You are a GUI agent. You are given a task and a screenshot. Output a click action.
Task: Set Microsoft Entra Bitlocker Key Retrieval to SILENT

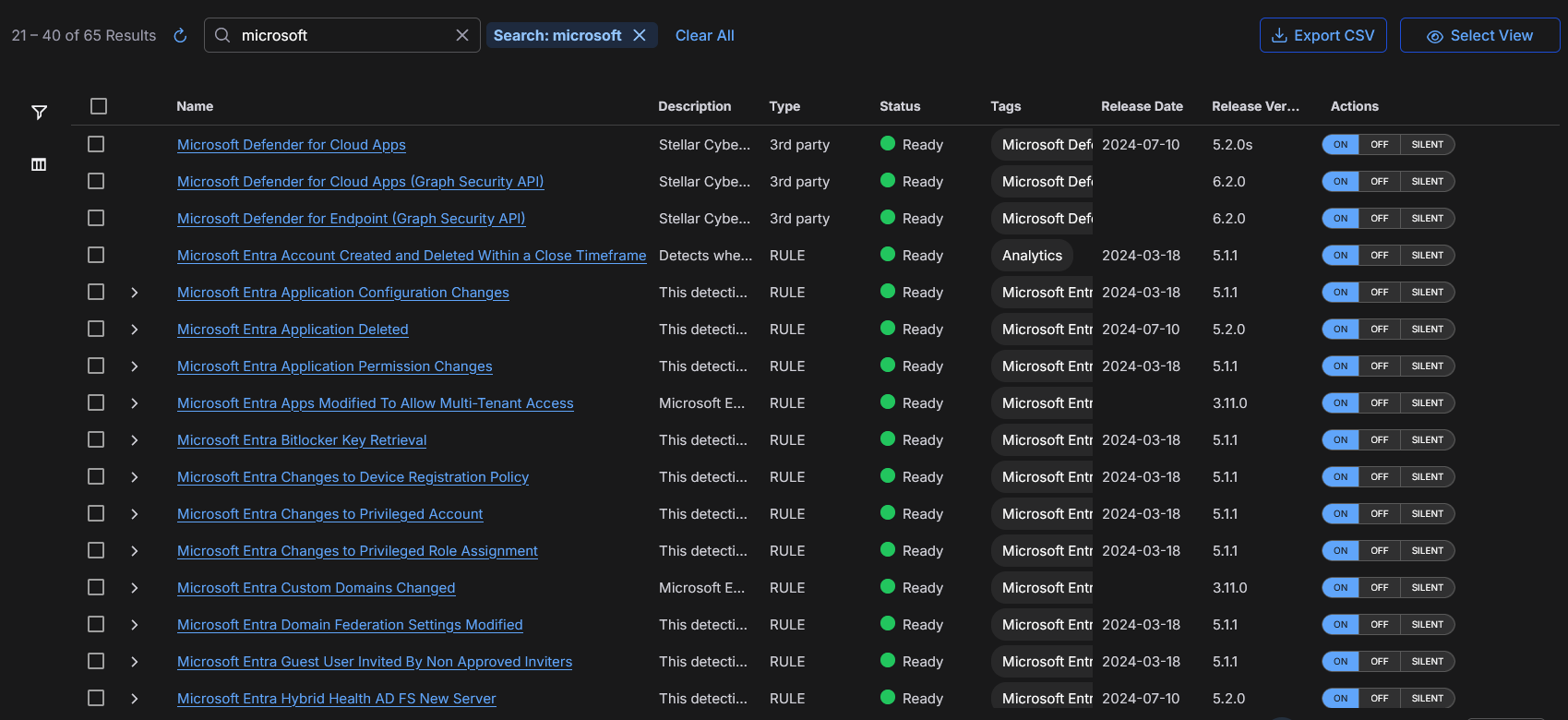(1427, 440)
